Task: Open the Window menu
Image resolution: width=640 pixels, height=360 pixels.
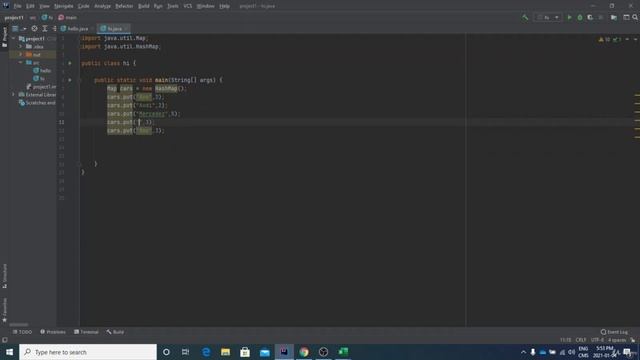Action: [205, 6]
